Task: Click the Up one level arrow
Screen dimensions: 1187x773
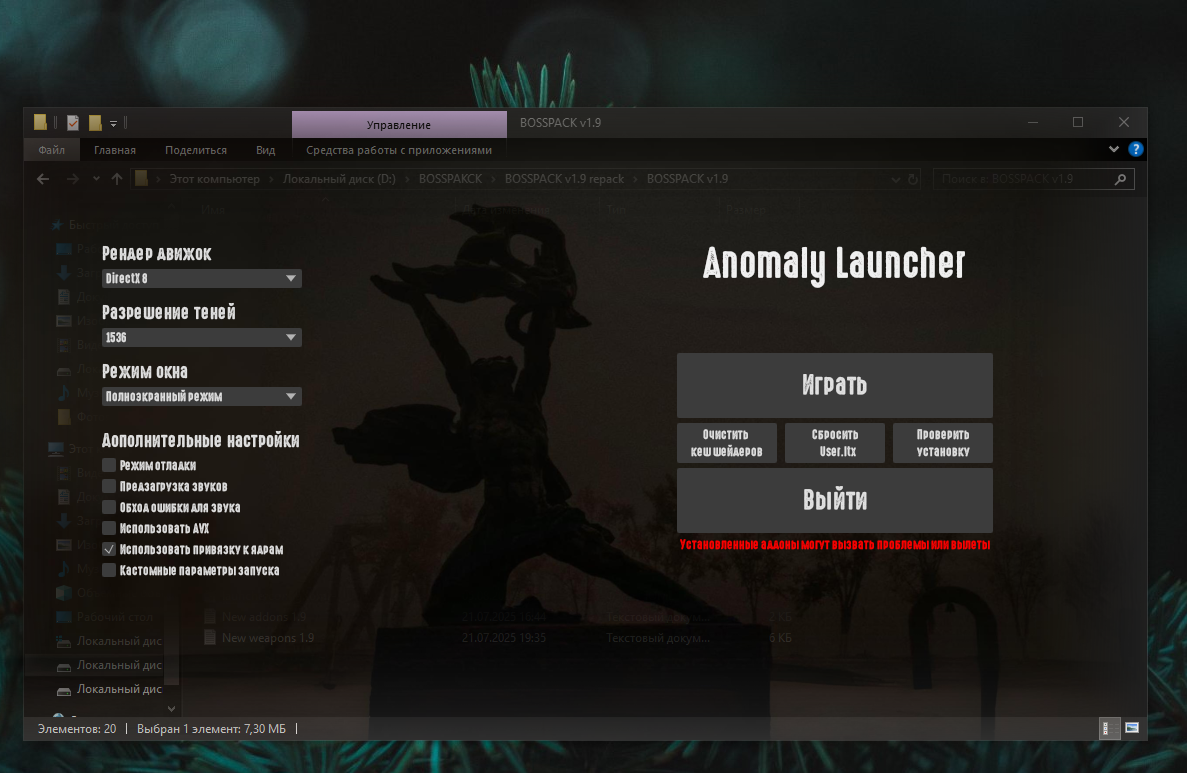Action: click(117, 179)
